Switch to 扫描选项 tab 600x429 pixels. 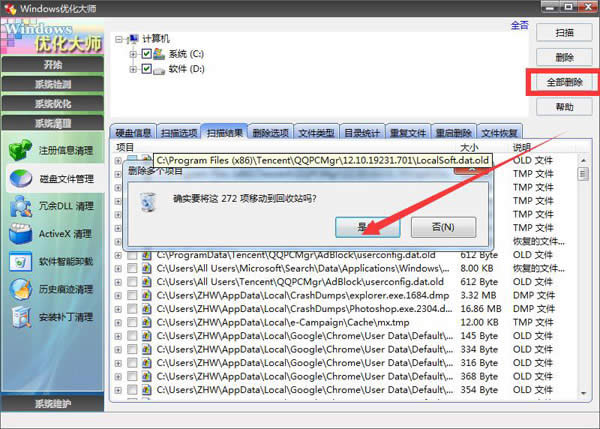(179, 132)
